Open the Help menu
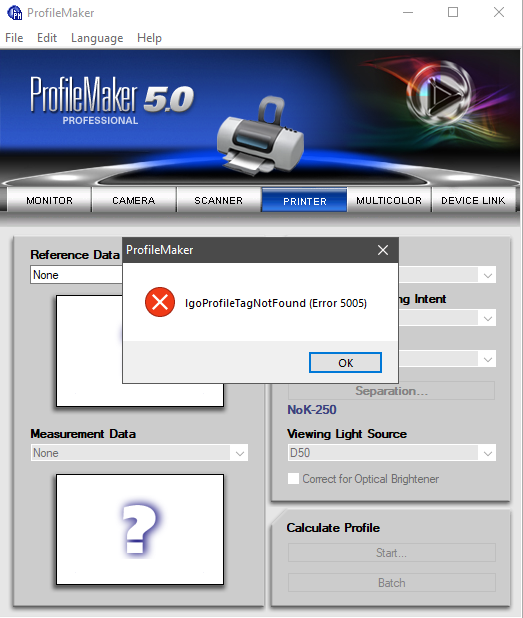 pos(149,38)
